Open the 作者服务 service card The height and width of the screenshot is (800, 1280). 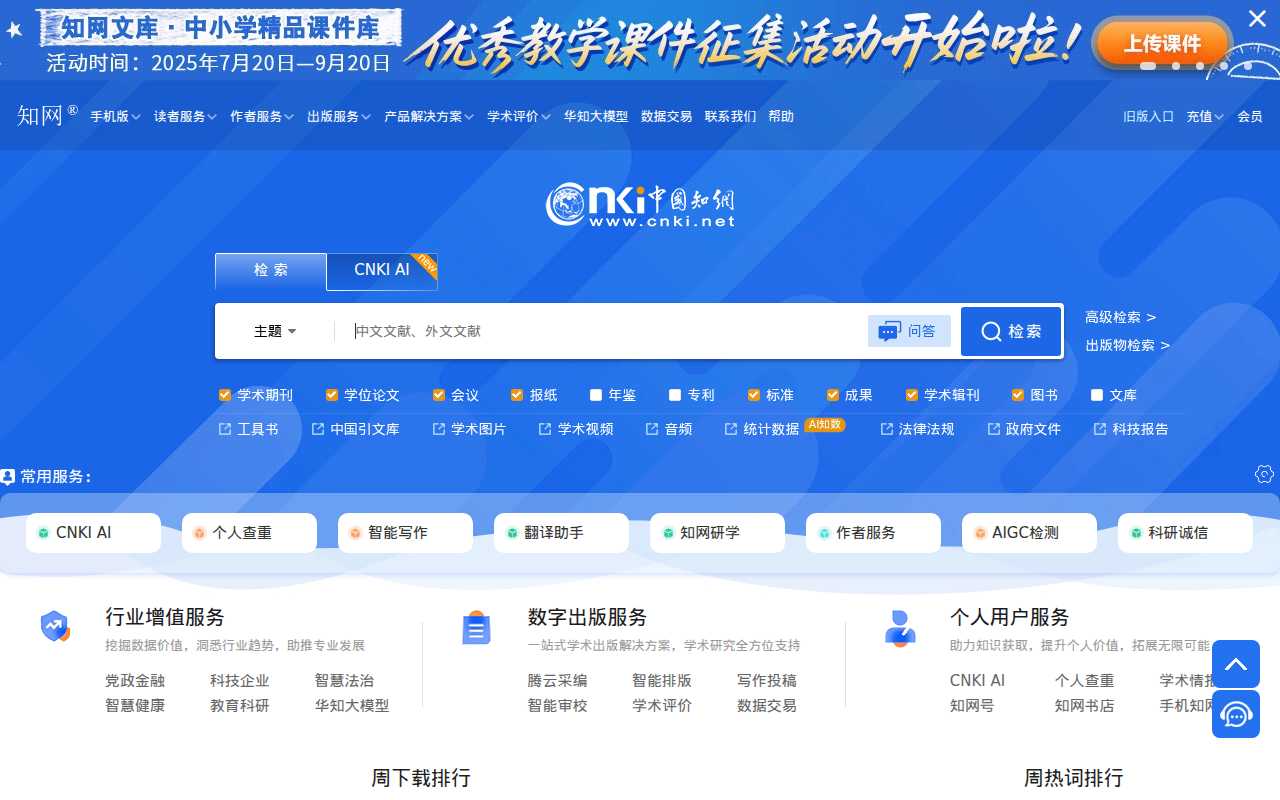point(873,533)
